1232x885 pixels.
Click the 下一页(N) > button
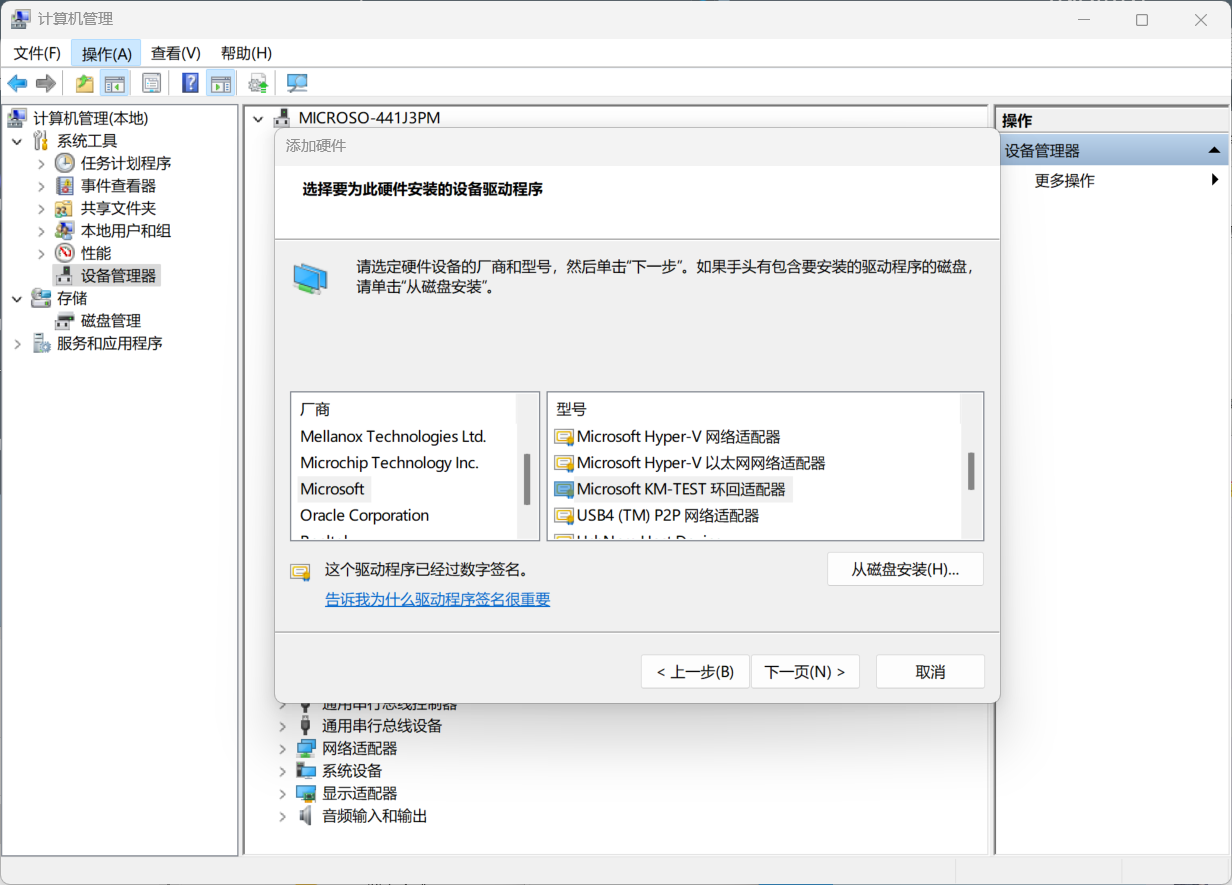pos(805,672)
